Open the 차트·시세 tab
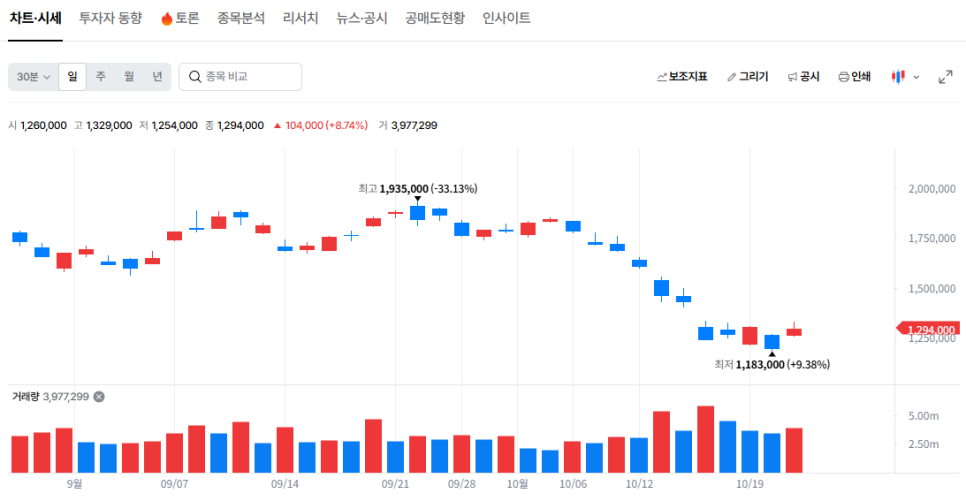966x501 pixels. point(35,18)
